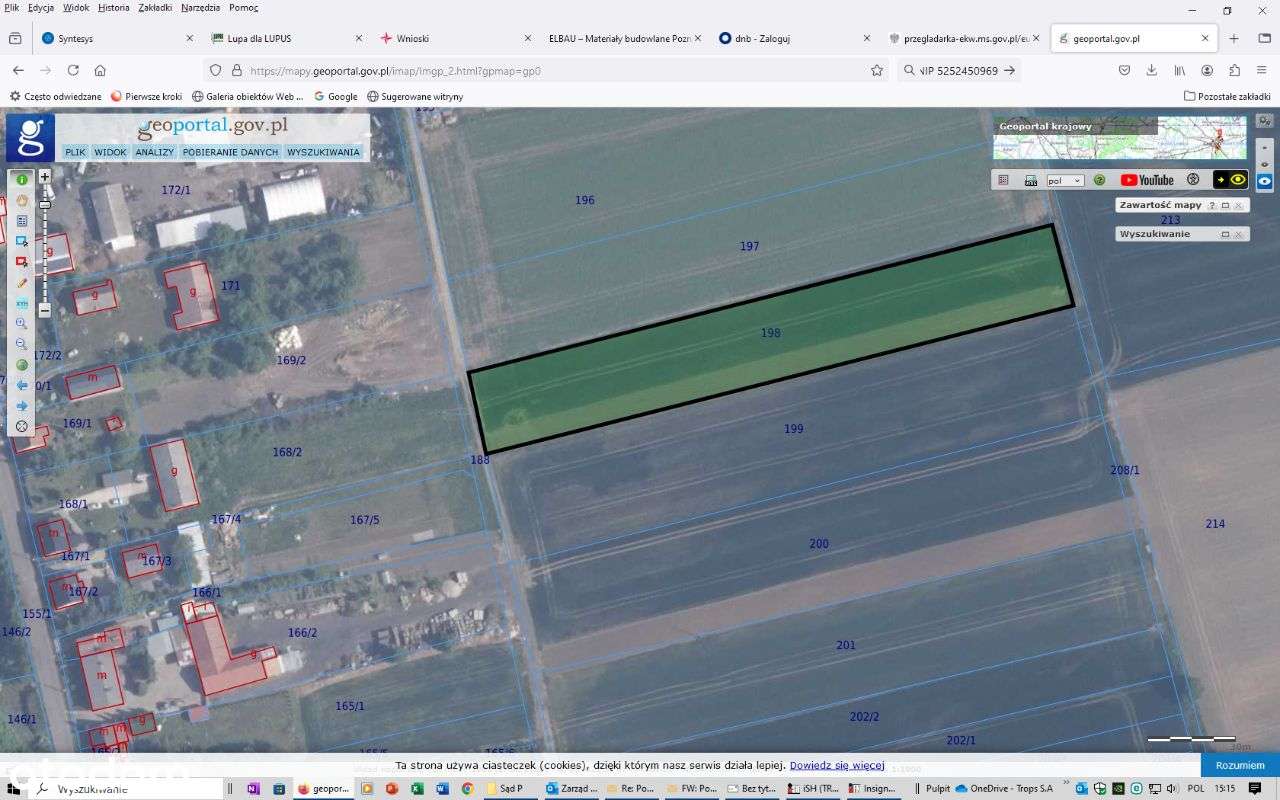The image size is (1280, 800).
Task: Select the zoom-in magnifier tool
Action: click(22, 323)
